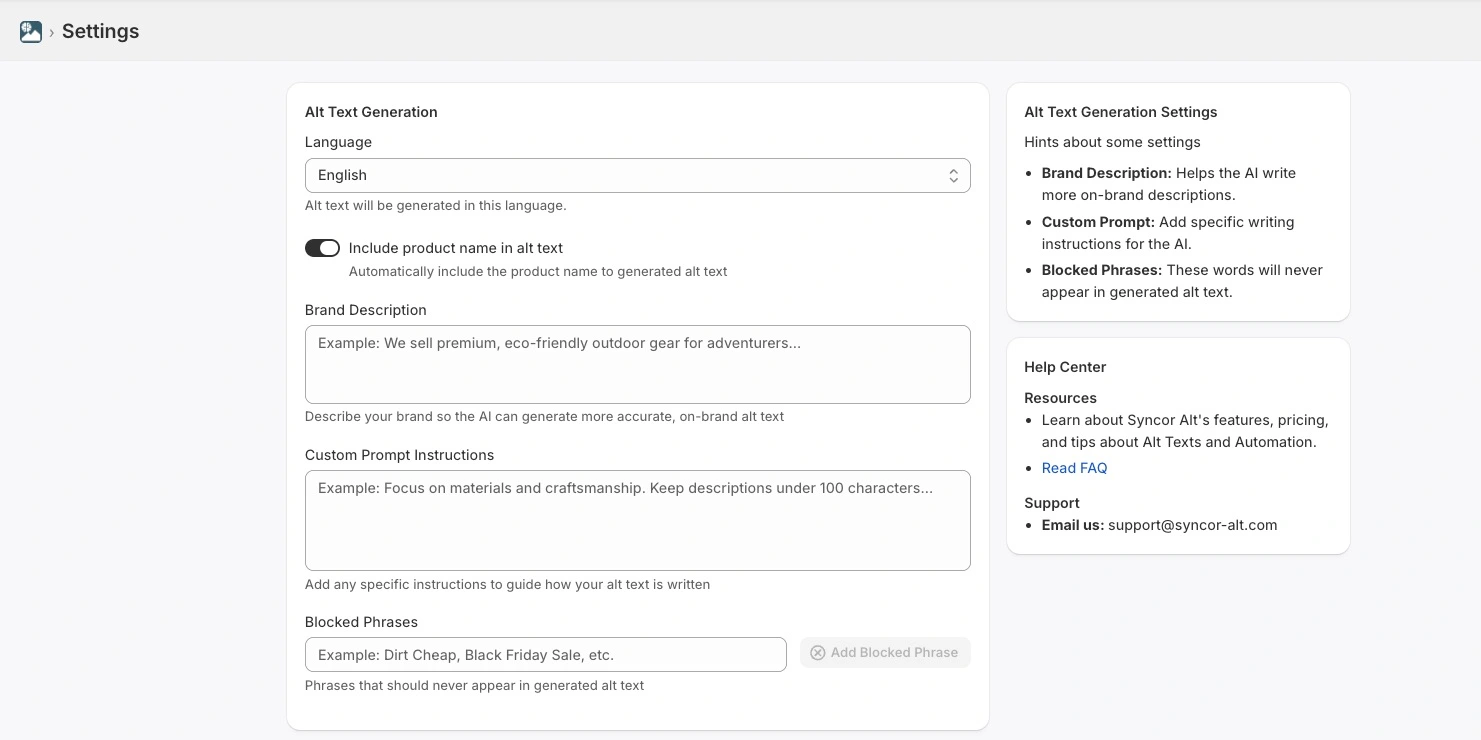
Task: Select English in the Language selector
Action: tap(637, 175)
